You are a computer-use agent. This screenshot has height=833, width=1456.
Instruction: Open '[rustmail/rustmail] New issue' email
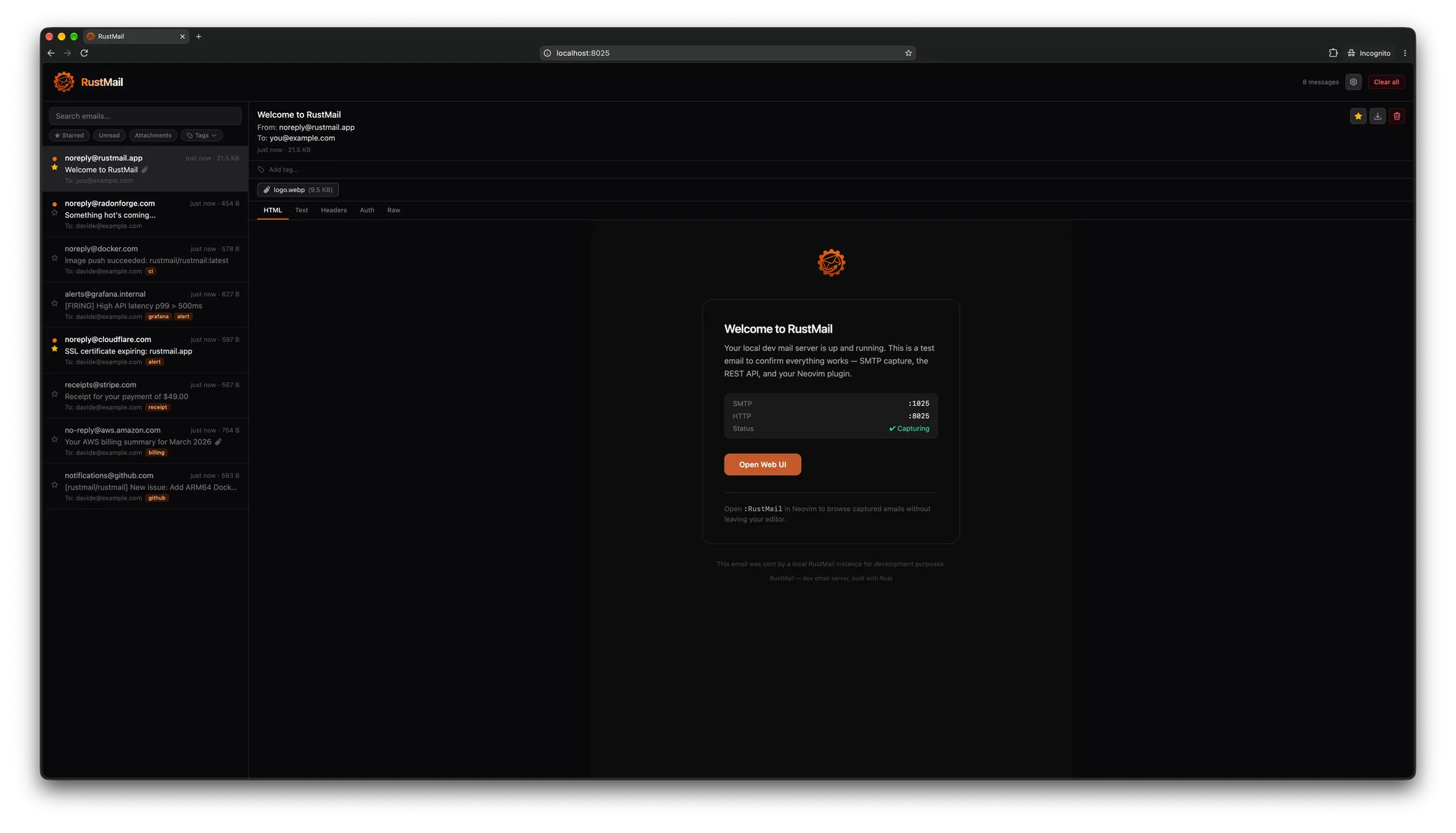click(x=145, y=486)
